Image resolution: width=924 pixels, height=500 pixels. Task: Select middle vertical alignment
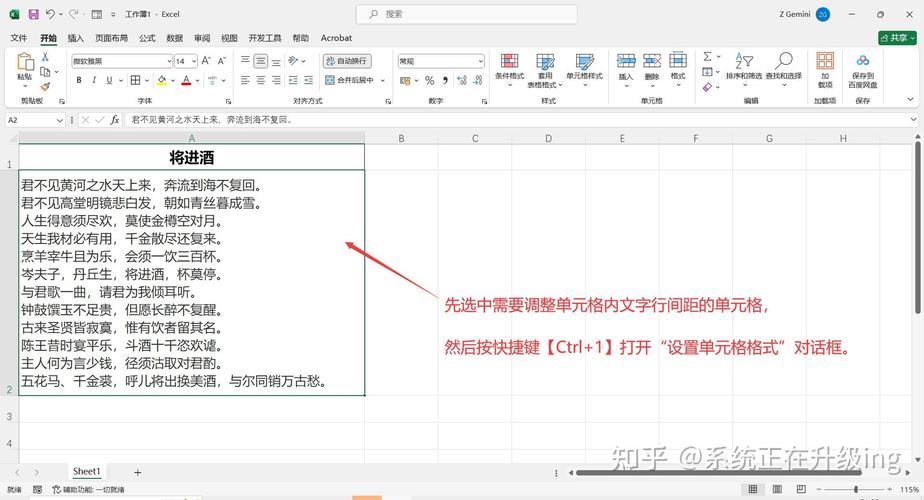tap(260, 61)
